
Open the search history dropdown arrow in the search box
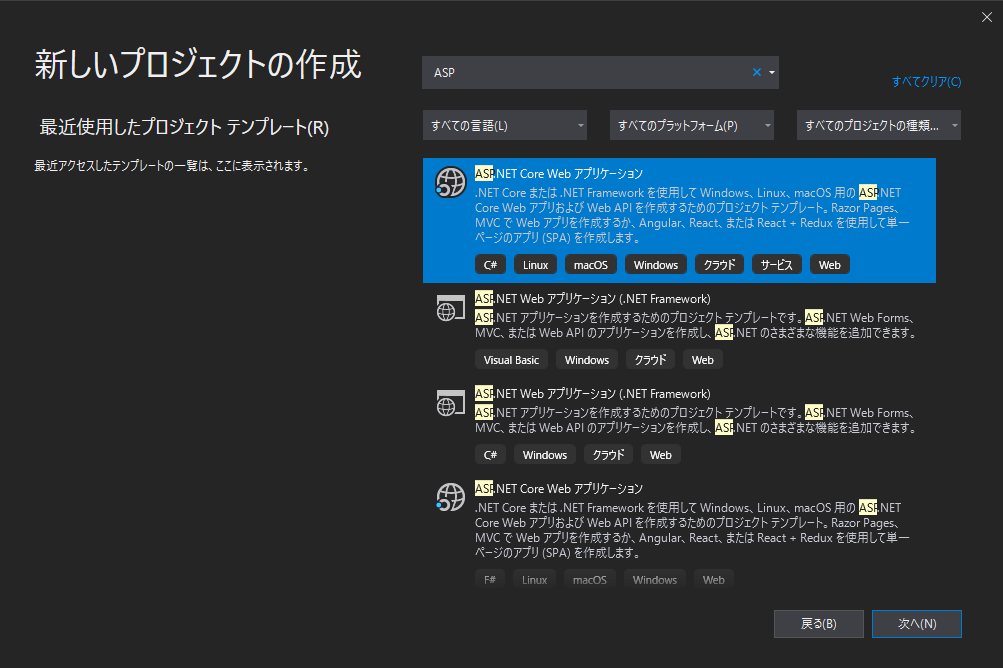click(772, 72)
